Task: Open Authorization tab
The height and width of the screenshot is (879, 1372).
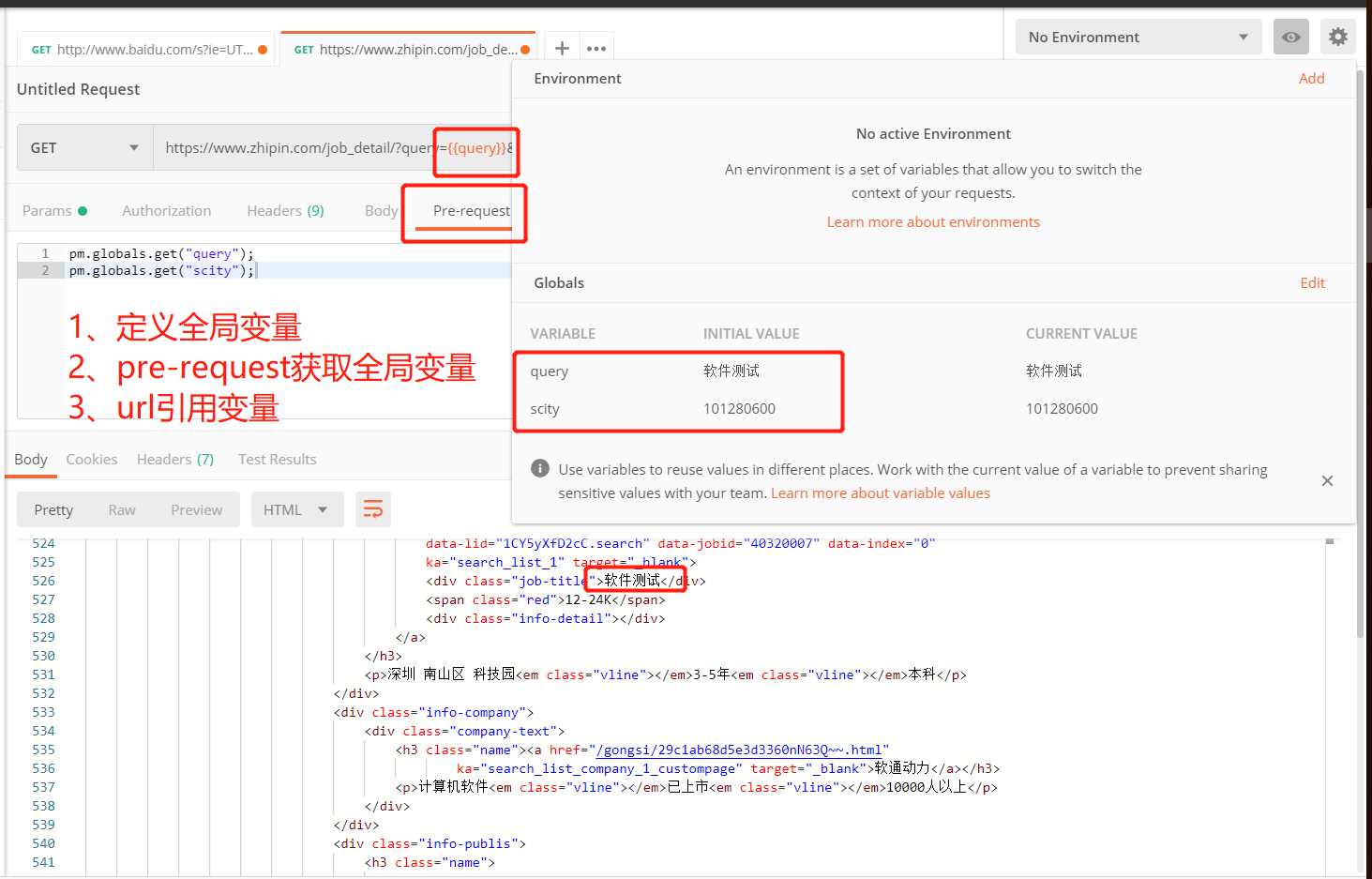Action: [167, 211]
